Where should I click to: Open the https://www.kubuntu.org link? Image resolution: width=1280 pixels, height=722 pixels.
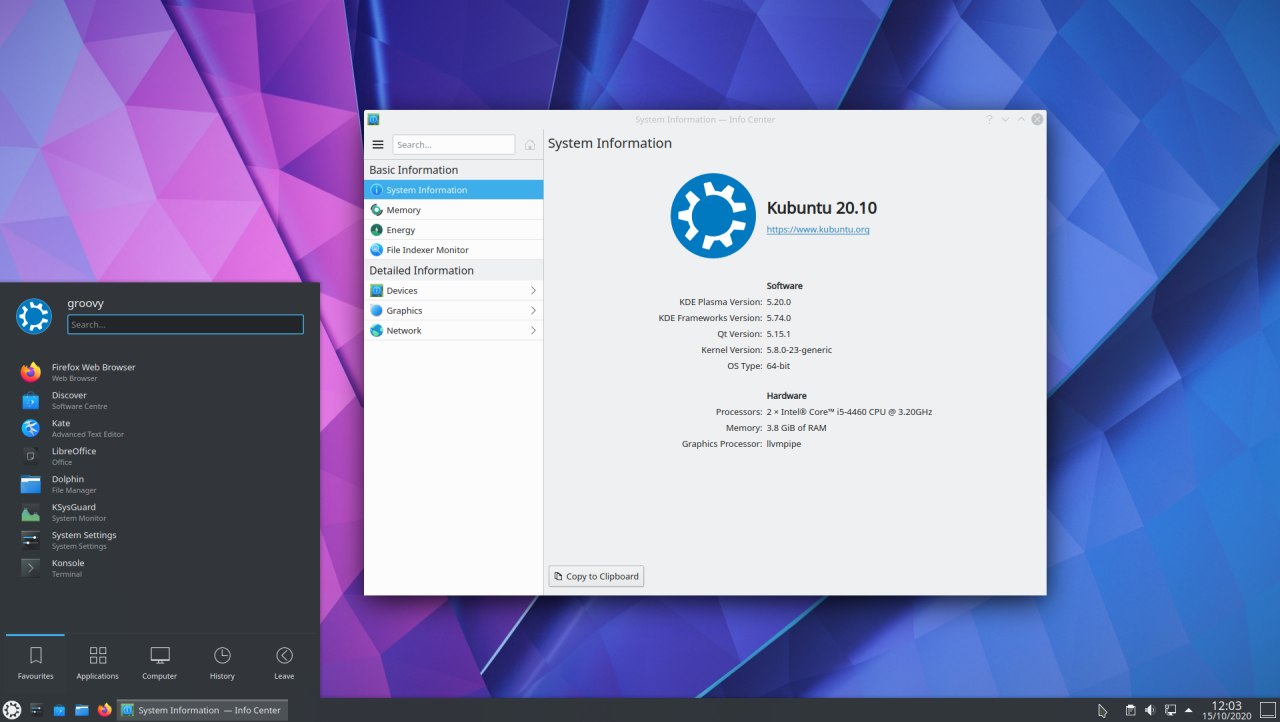[x=818, y=230]
